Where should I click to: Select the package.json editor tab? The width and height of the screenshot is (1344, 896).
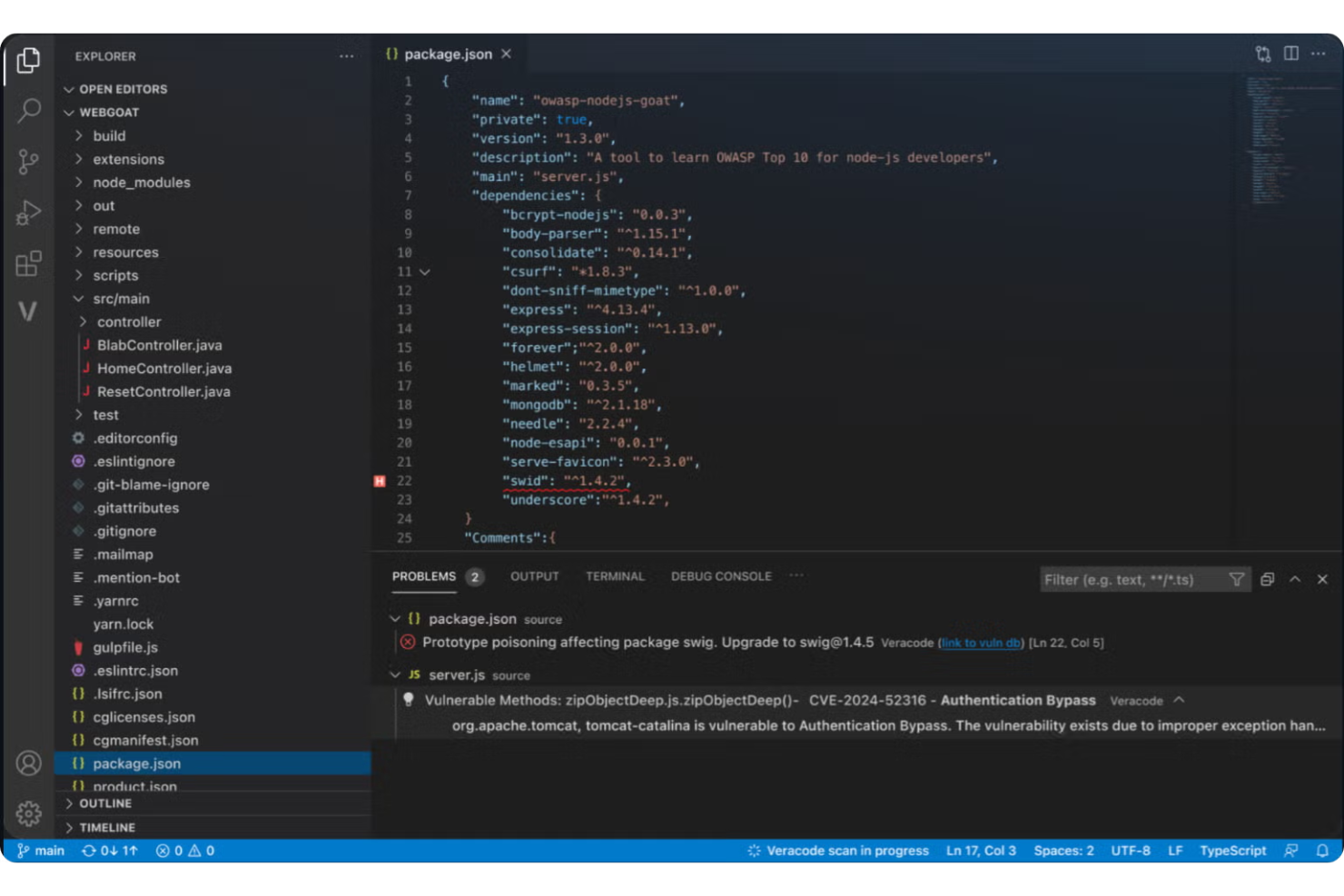(448, 54)
